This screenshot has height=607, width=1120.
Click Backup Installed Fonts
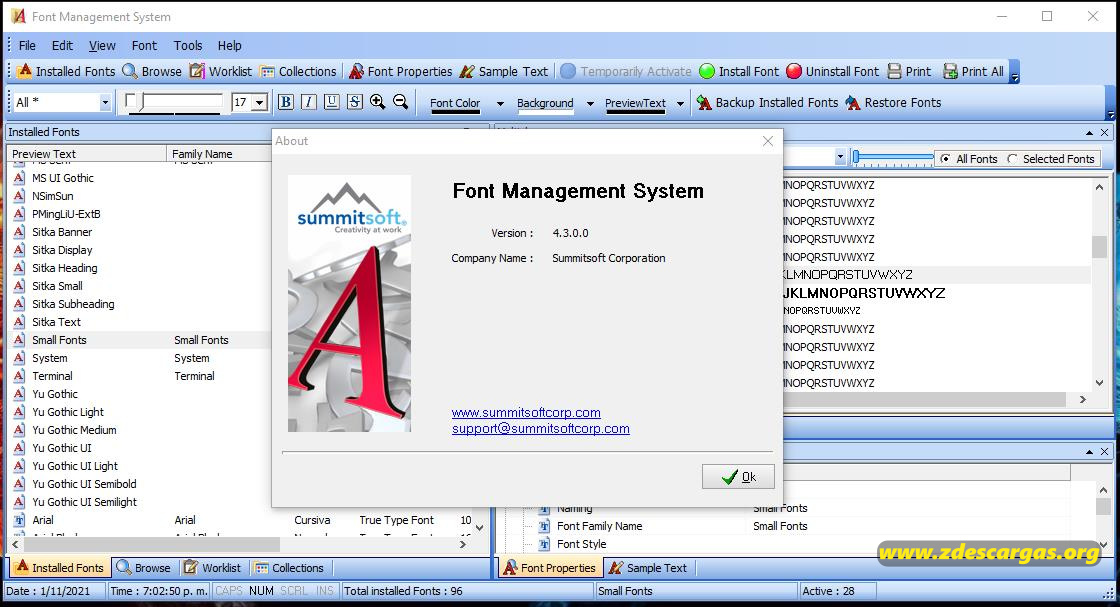[766, 103]
